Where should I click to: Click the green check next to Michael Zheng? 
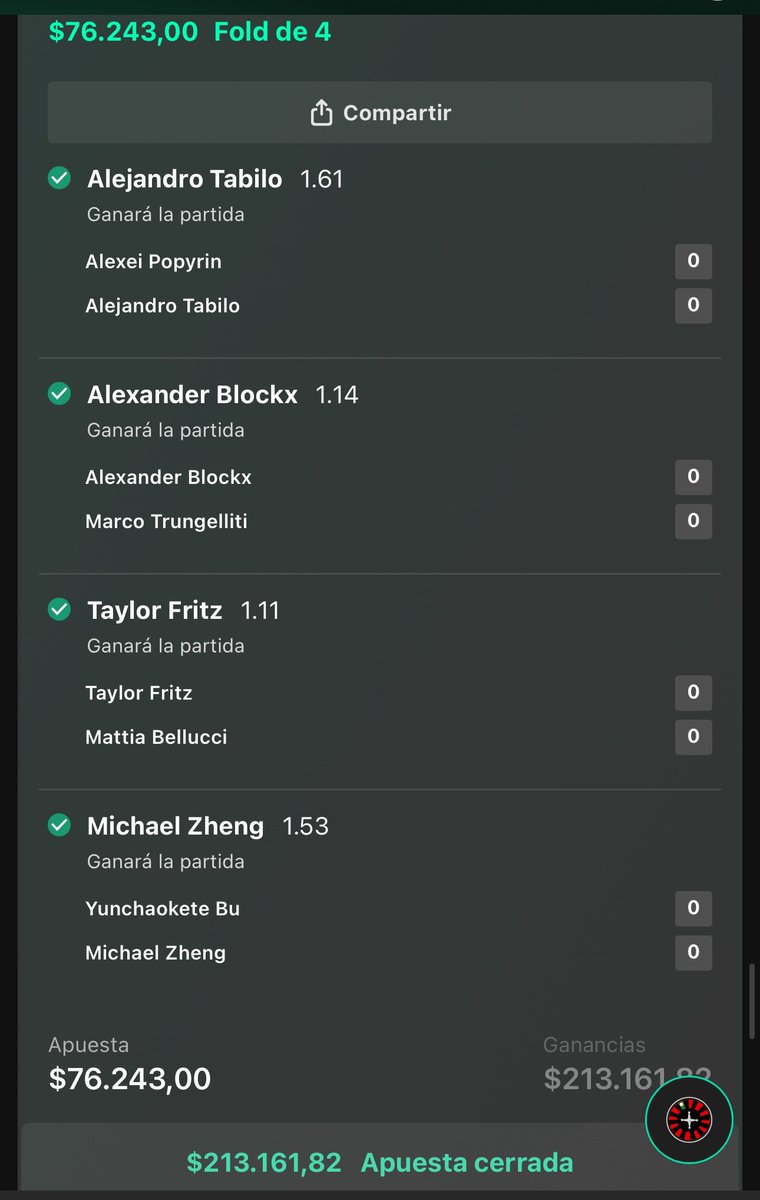[x=59, y=826]
